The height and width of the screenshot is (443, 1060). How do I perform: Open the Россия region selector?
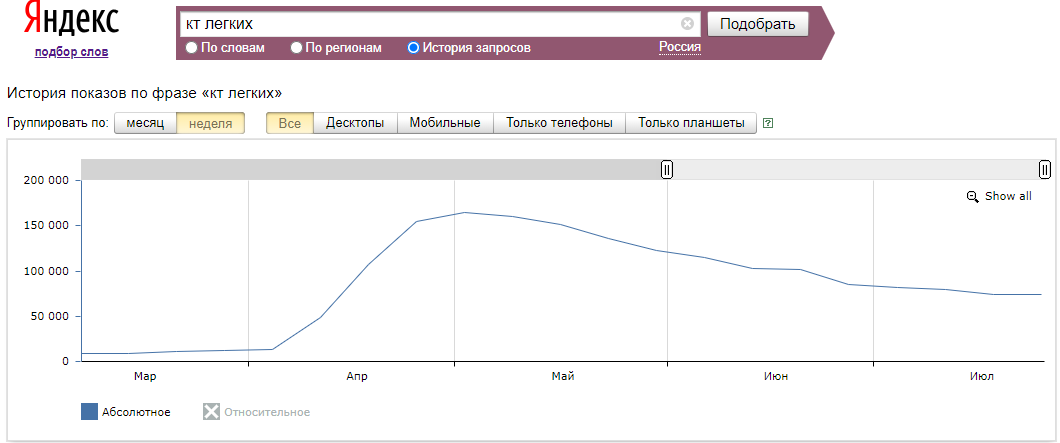coord(680,47)
